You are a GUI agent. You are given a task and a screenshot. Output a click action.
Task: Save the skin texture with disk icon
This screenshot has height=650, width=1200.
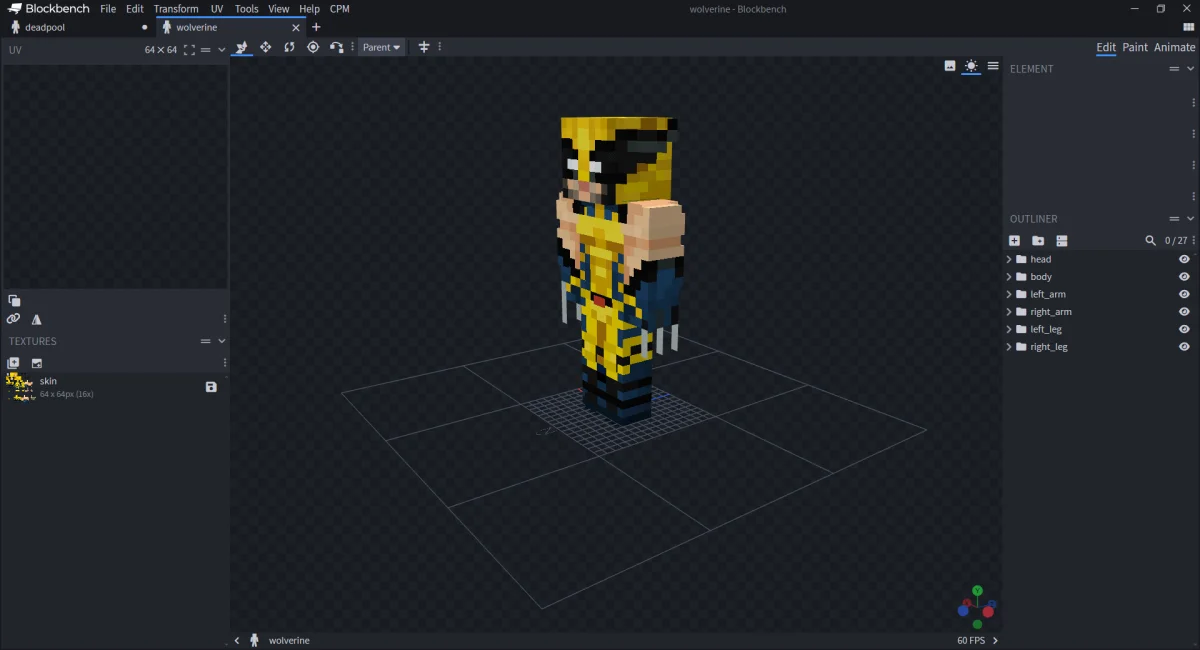coord(211,387)
